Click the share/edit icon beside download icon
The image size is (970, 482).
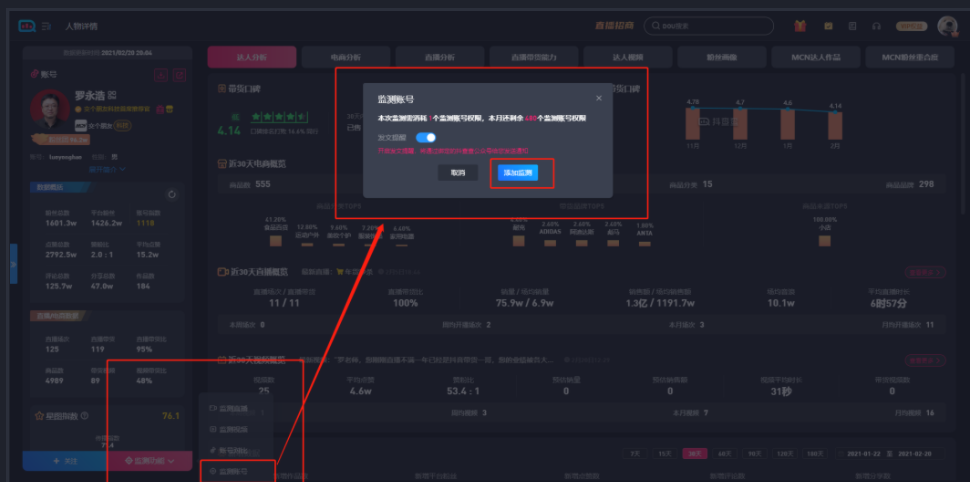point(180,75)
